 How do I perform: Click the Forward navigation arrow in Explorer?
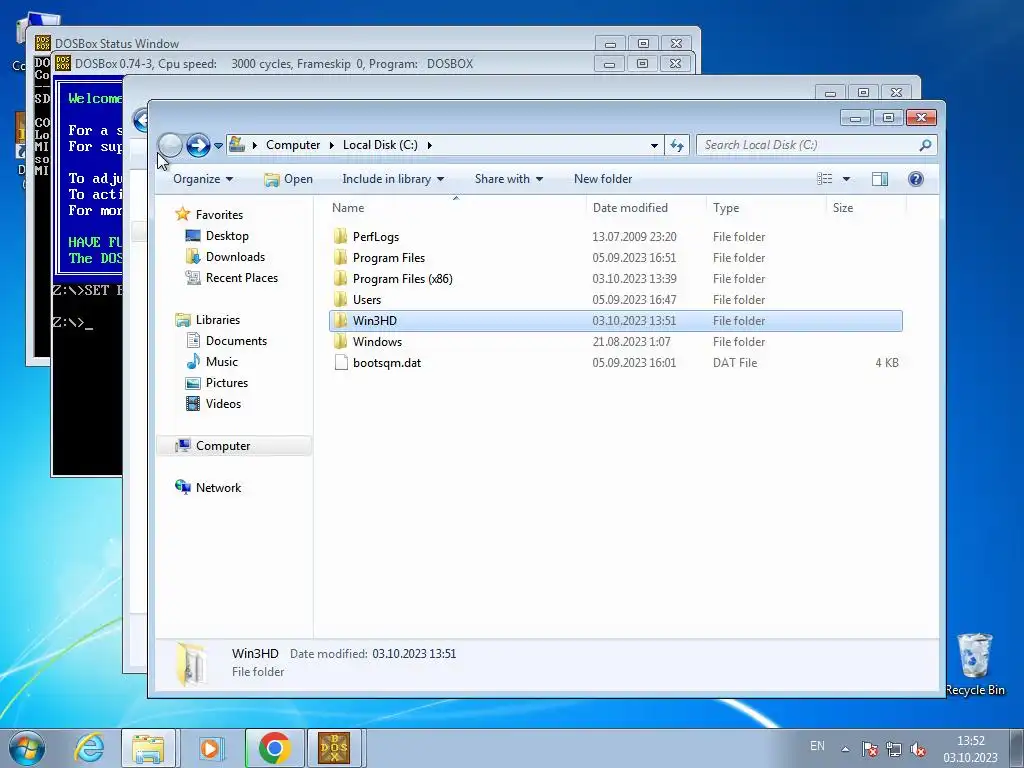click(x=198, y=145)
